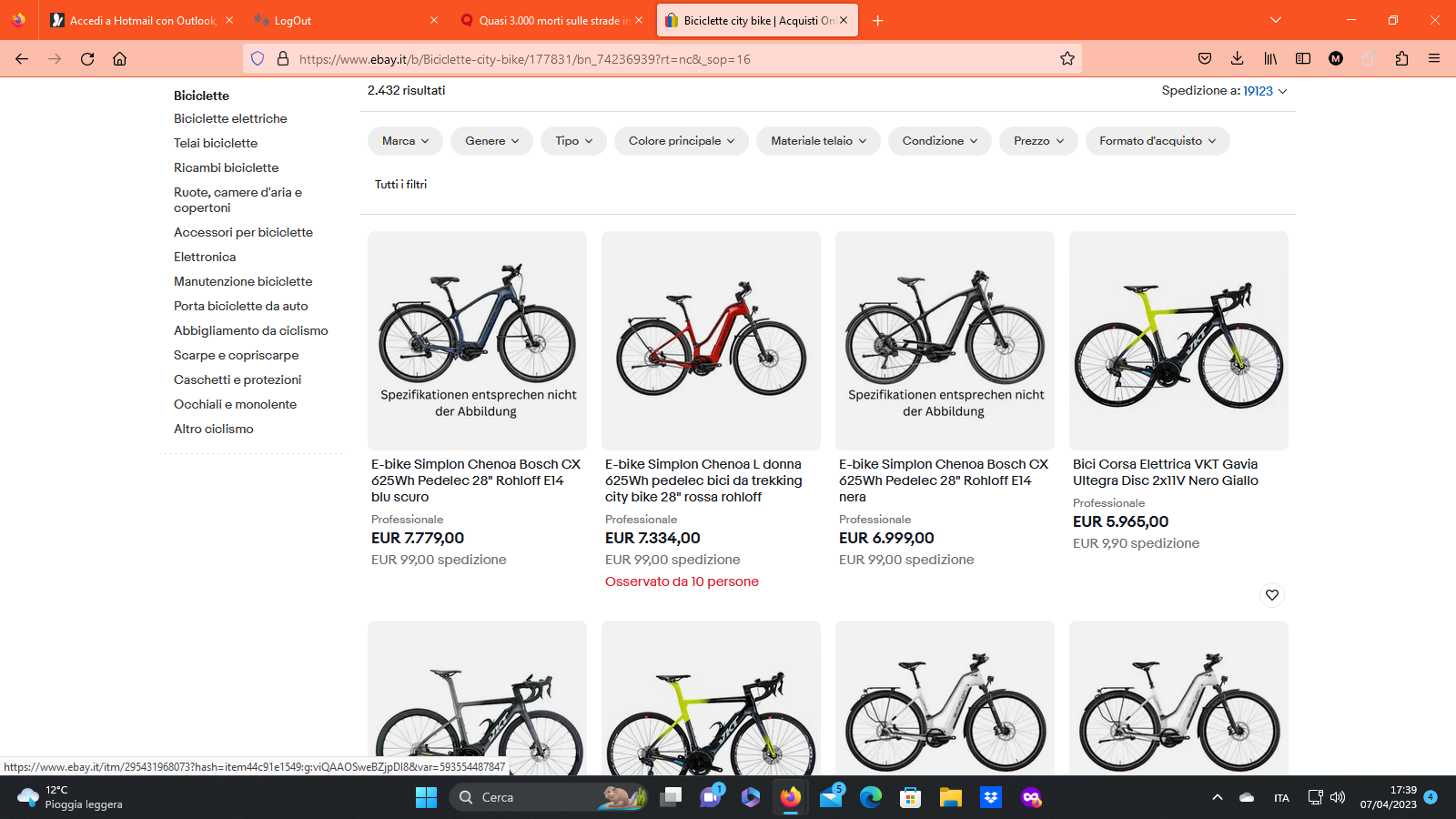Save page to Pocket icon

click(1205, 59)
